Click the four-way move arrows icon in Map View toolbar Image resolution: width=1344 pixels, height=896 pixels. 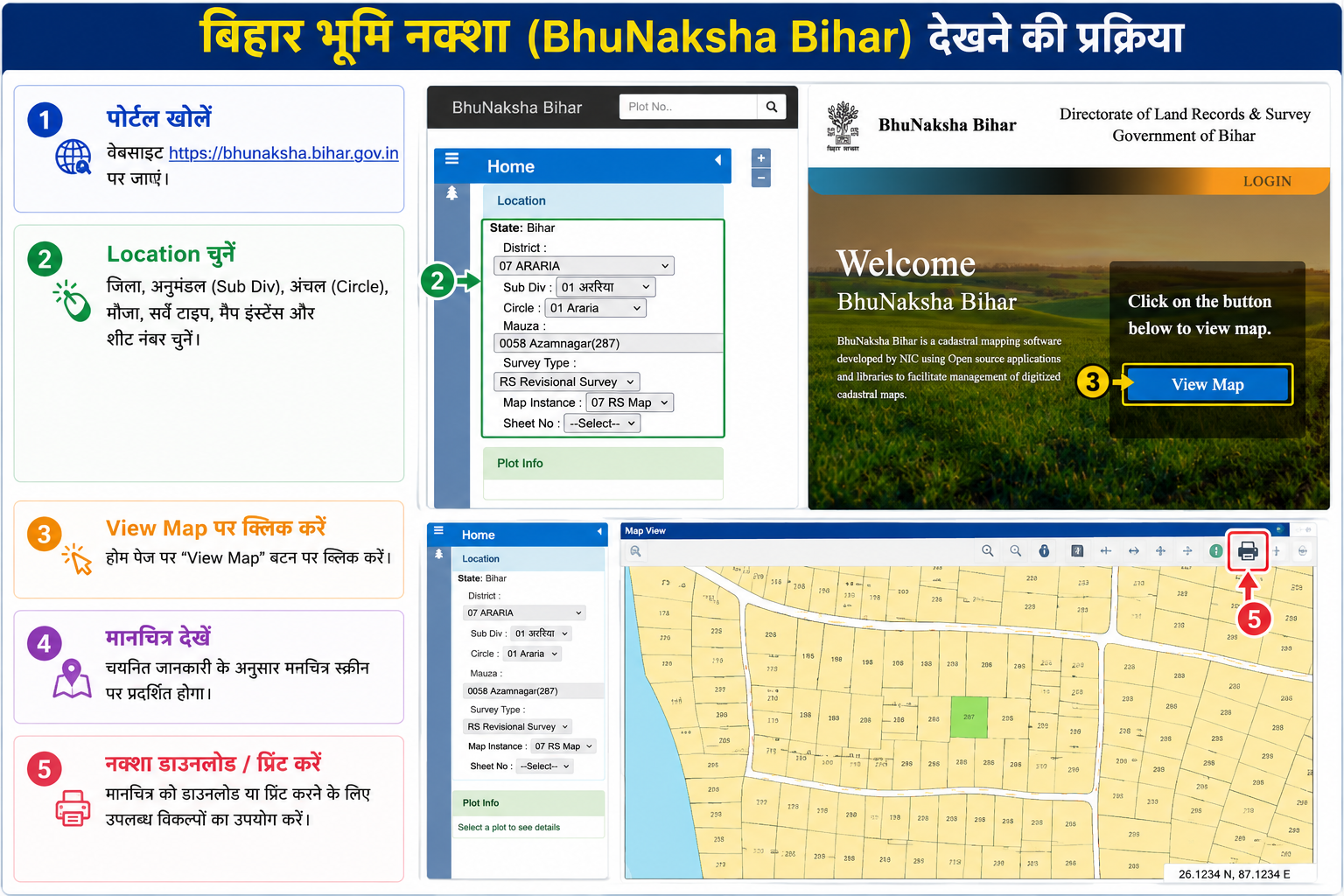coord(1160,551)
